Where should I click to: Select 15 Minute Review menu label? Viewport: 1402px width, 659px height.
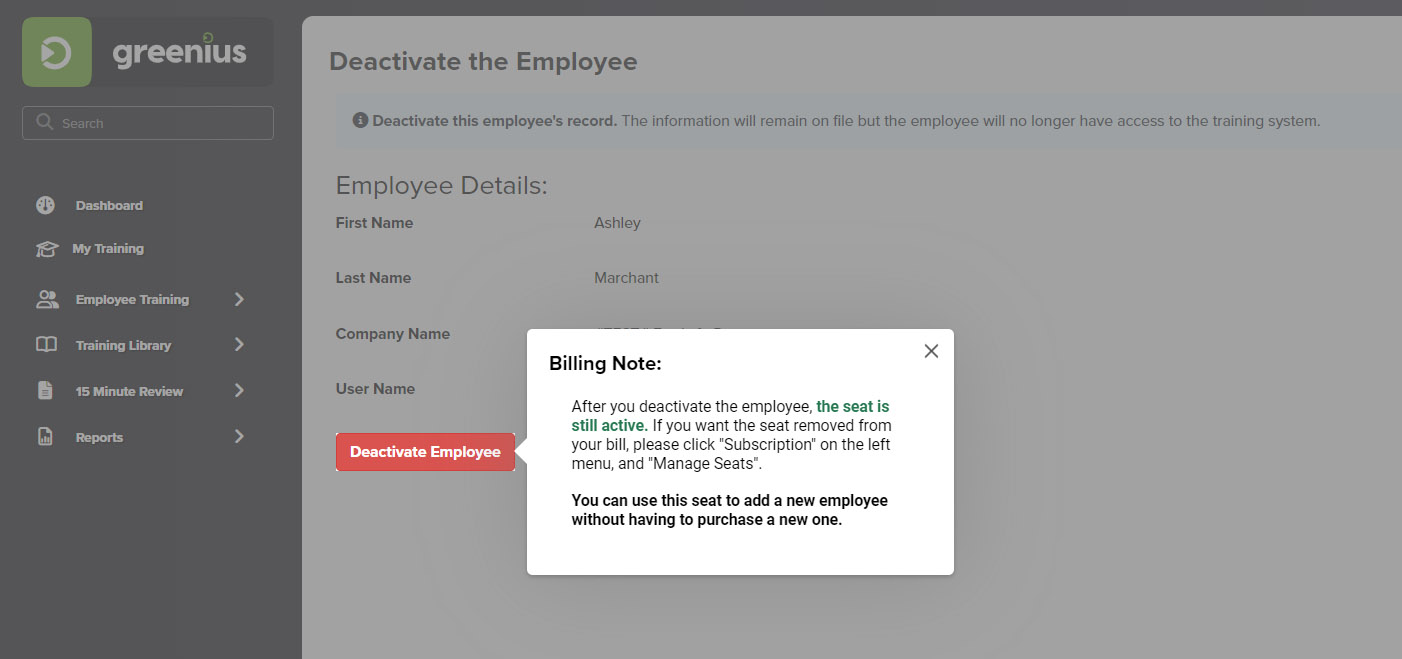point(129,391)
